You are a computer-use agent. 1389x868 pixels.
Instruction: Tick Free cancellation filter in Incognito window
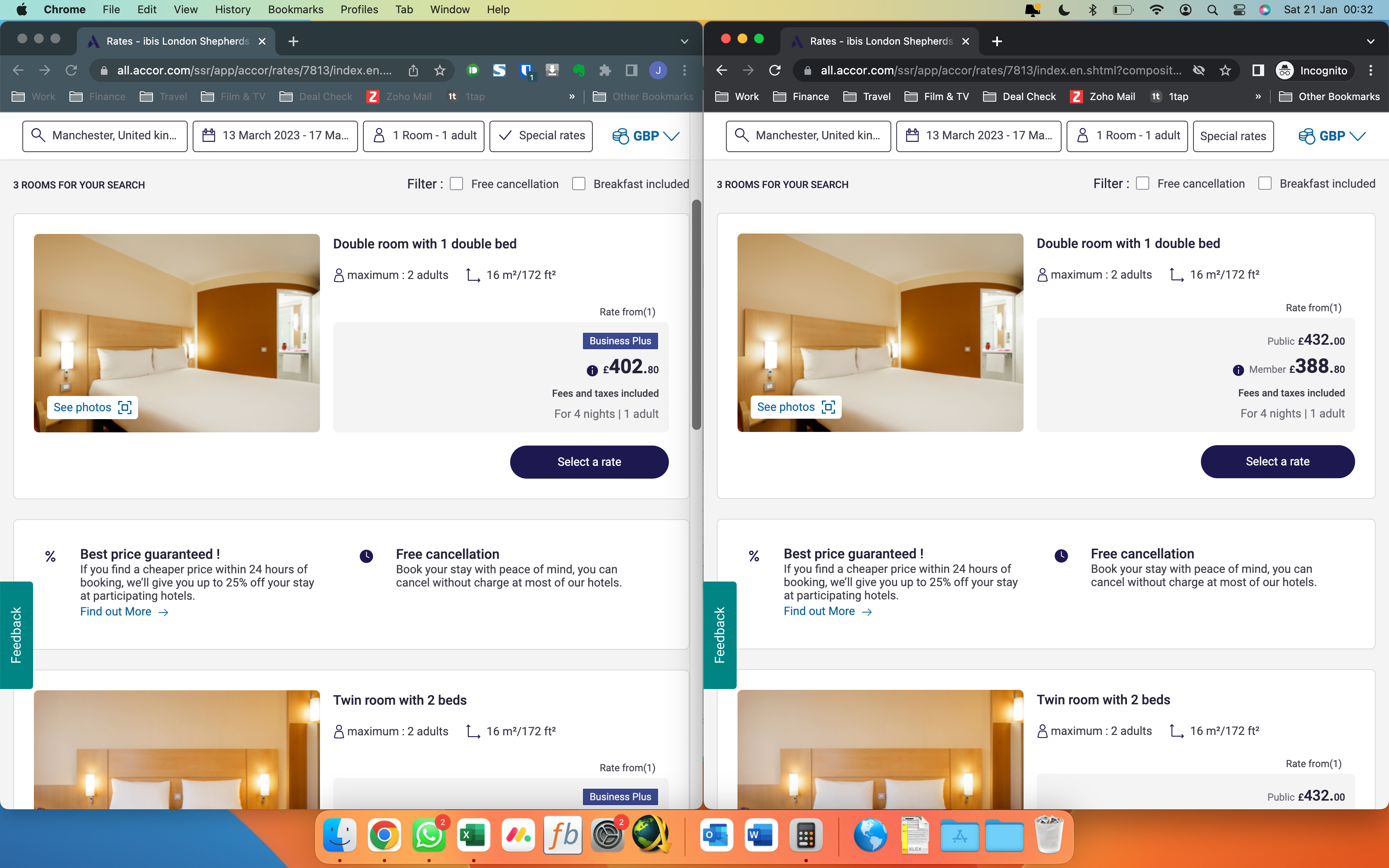tap(1143, 183)
